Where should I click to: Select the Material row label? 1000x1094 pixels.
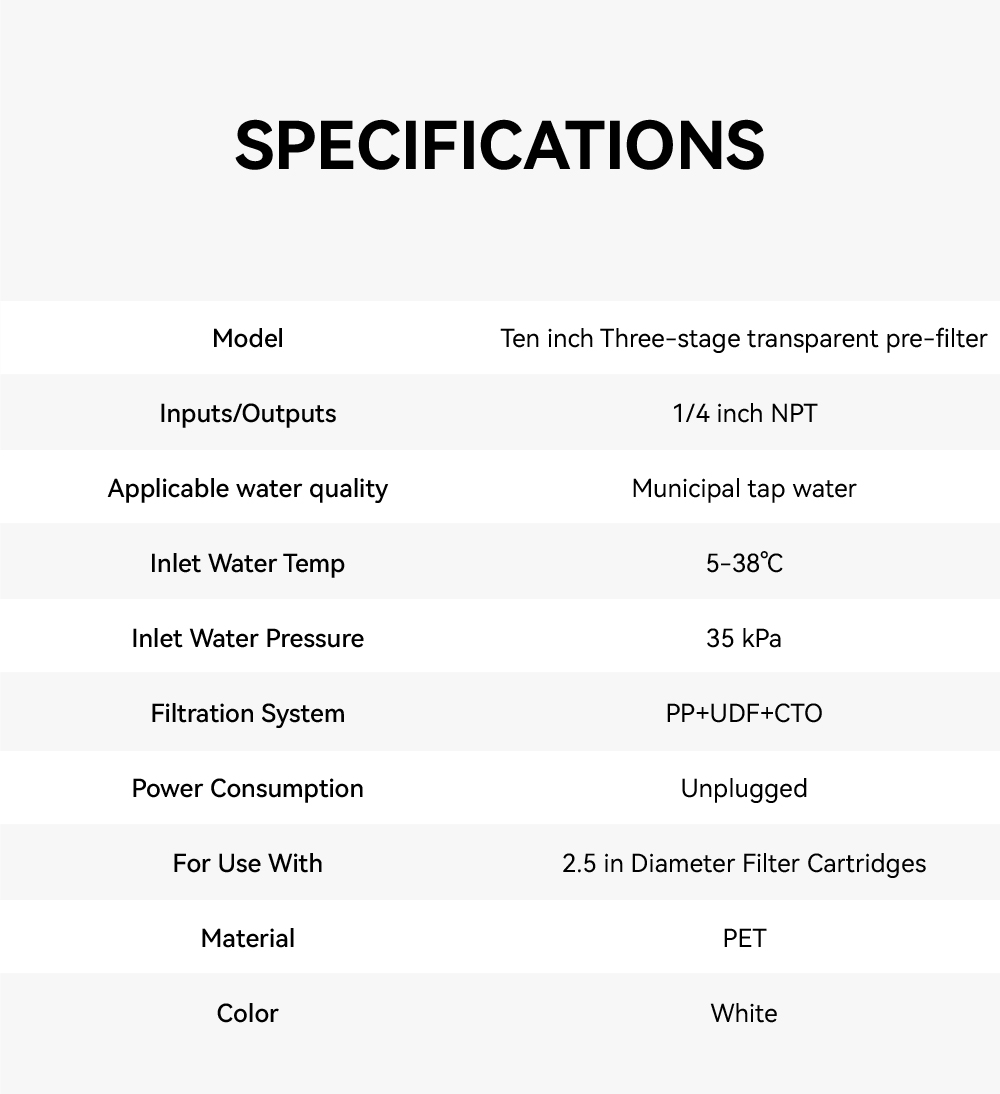[x=248, y=939]
